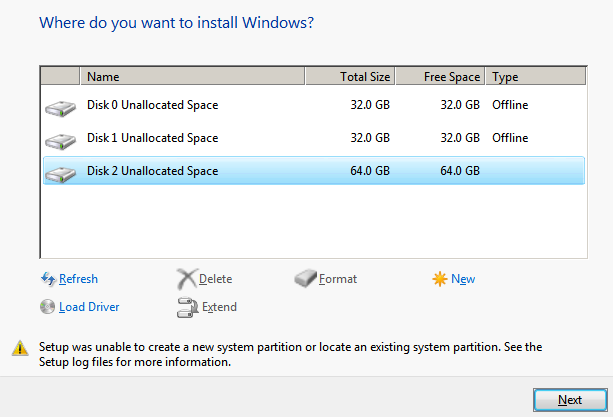Click the Extend link
Screen dimensions: 613x417
pos(219,307)
